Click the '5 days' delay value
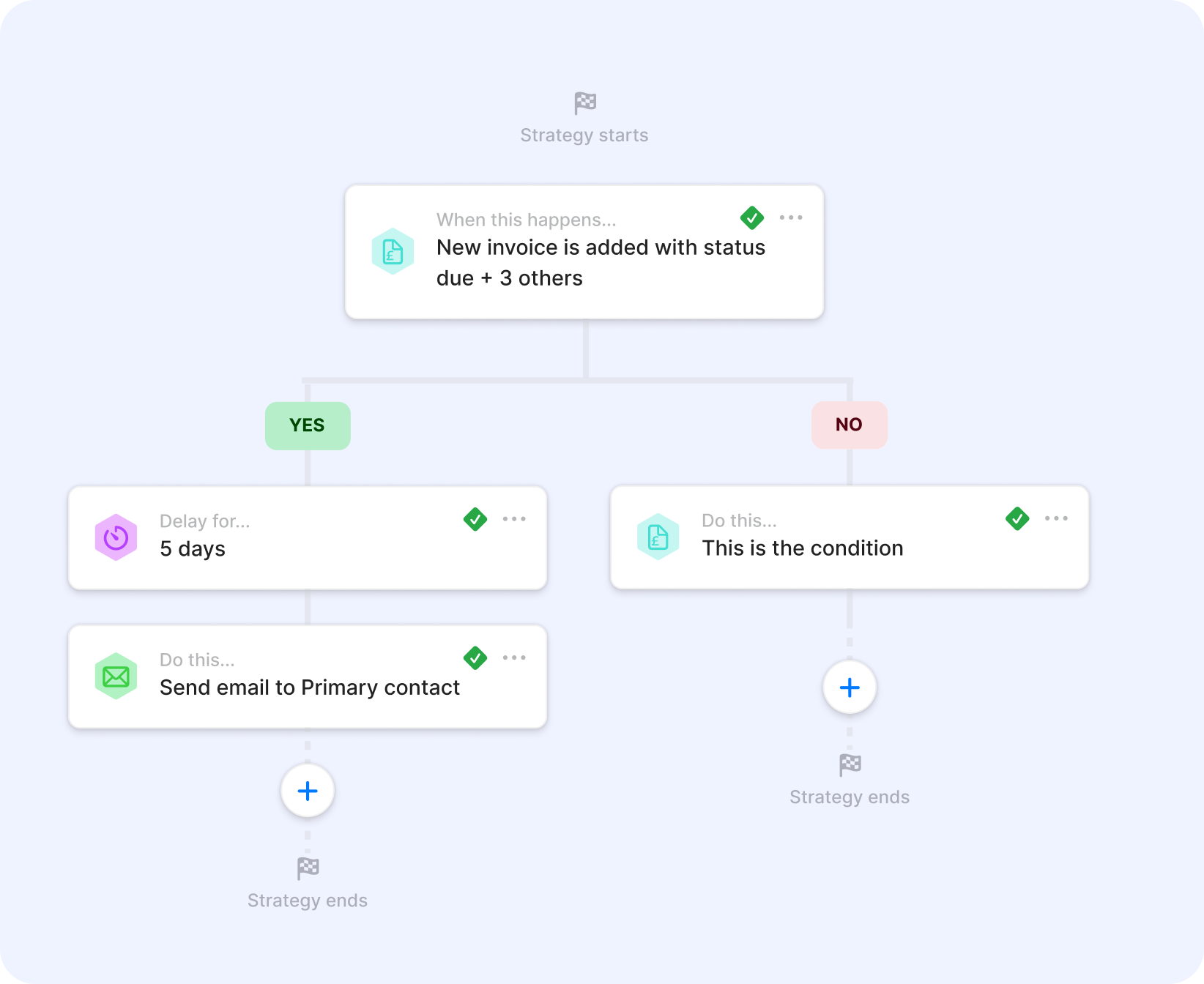Viewport: 1204px width, 984px height. (x=193, y=549)
